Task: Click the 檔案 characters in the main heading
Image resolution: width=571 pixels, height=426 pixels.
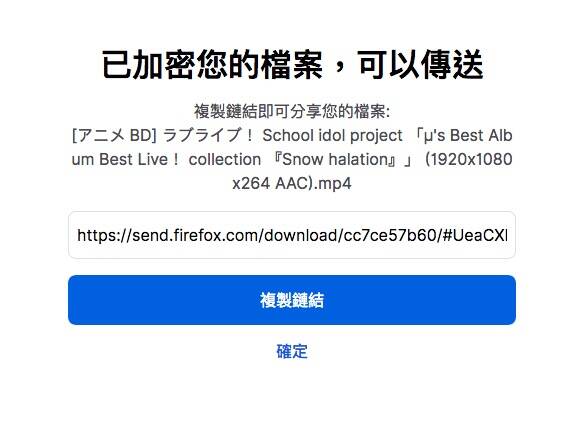Action: (292, 65)
